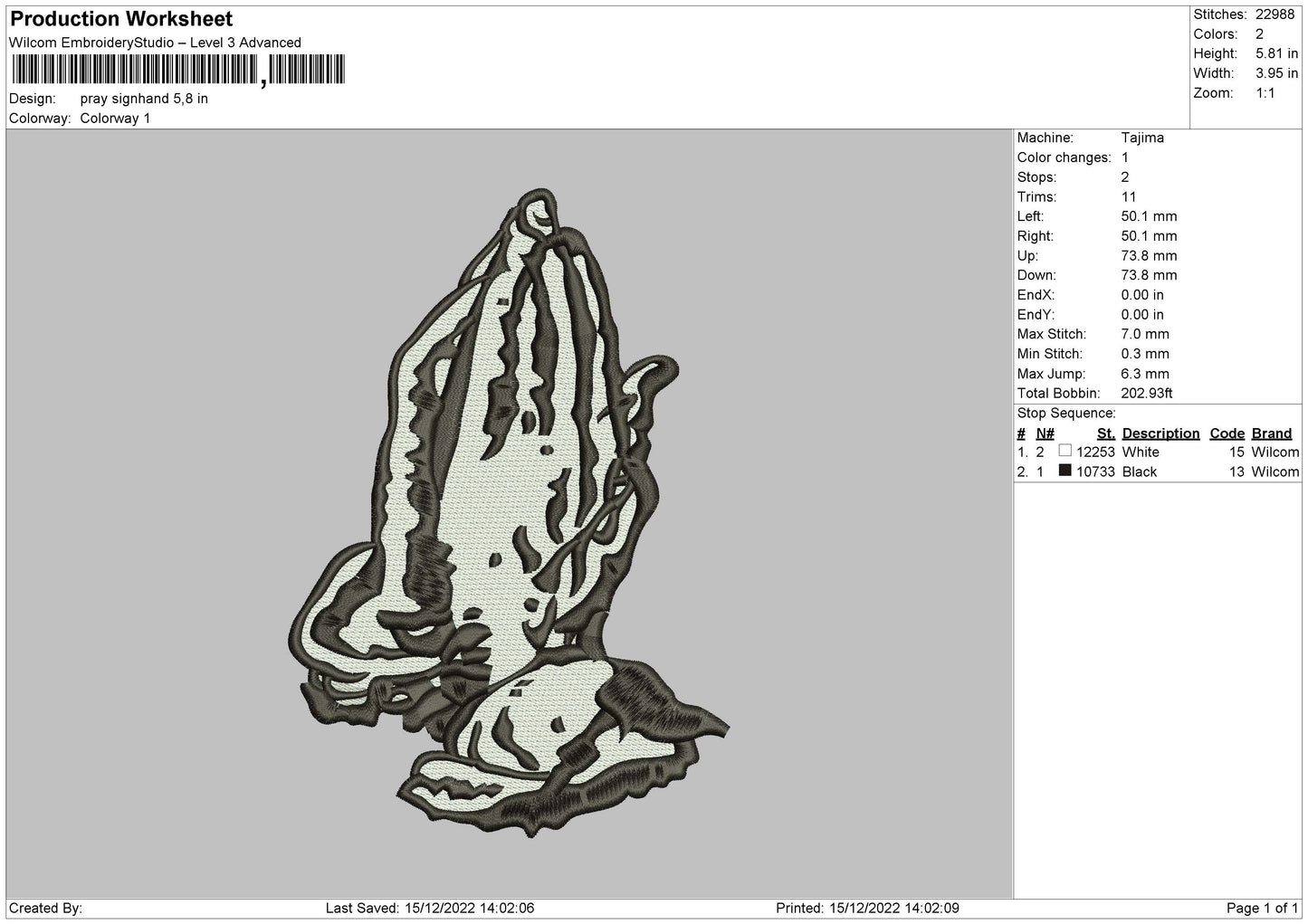Click thread code 10733 in Black row

coord(1095,472)
